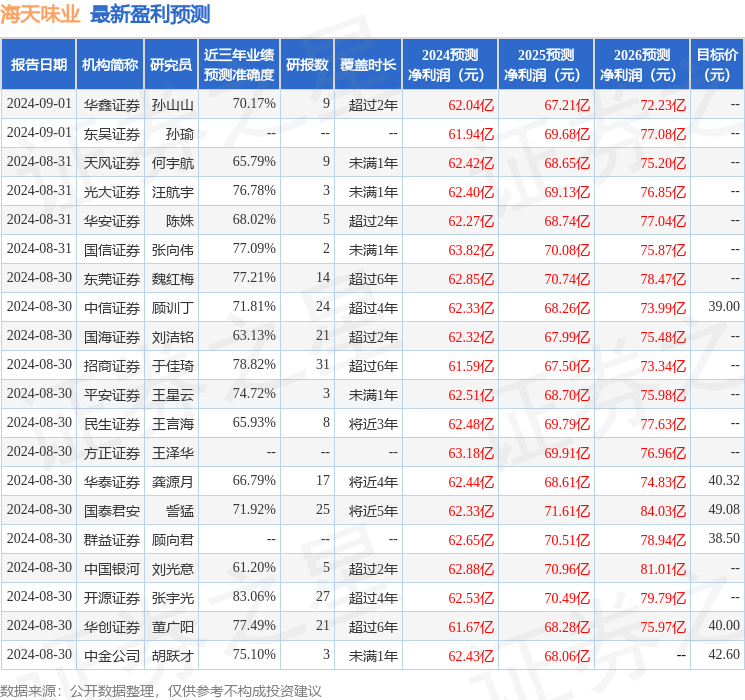745x700 pixels.
Task: Select the 国海证券 institution cell
Action: [112, 337]
